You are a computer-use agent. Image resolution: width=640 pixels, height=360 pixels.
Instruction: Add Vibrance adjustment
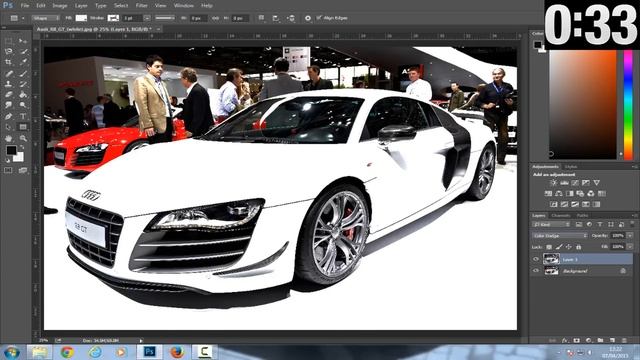(597, 183)
